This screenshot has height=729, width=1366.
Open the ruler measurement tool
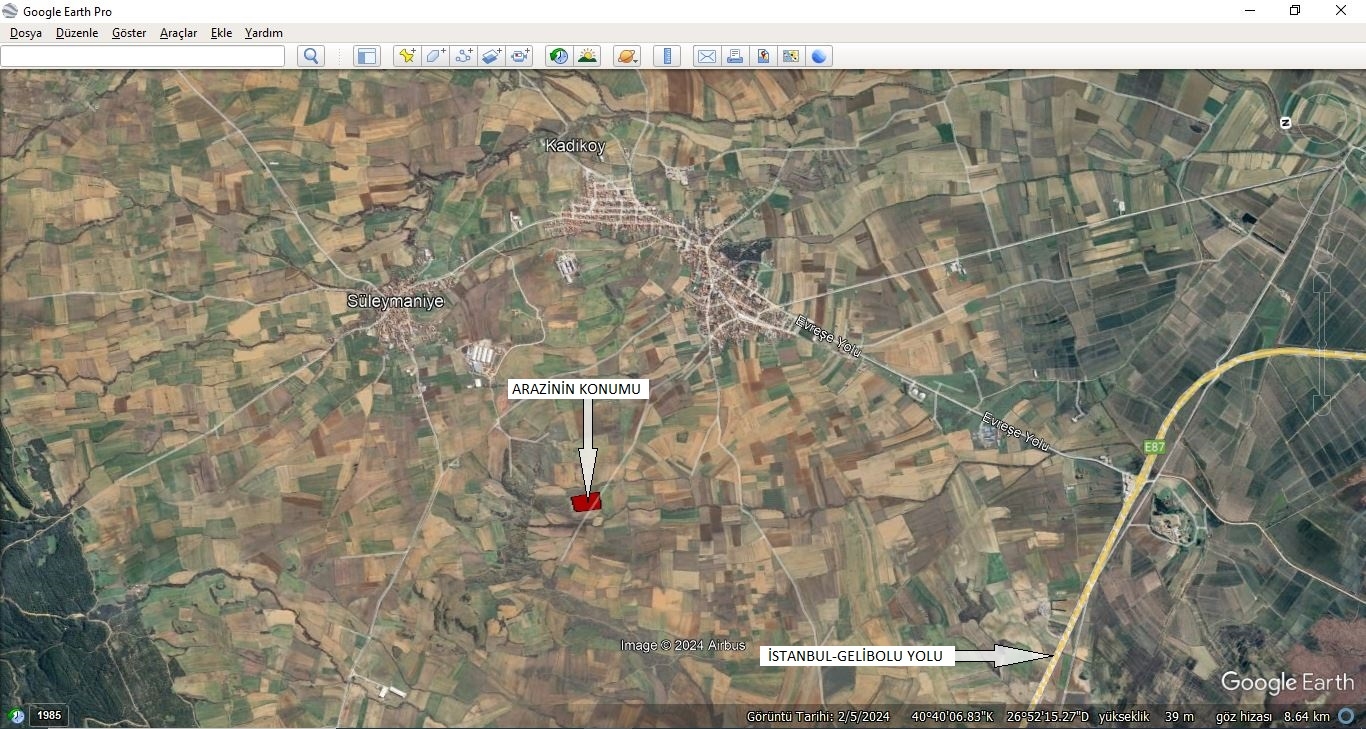(667, 56)
